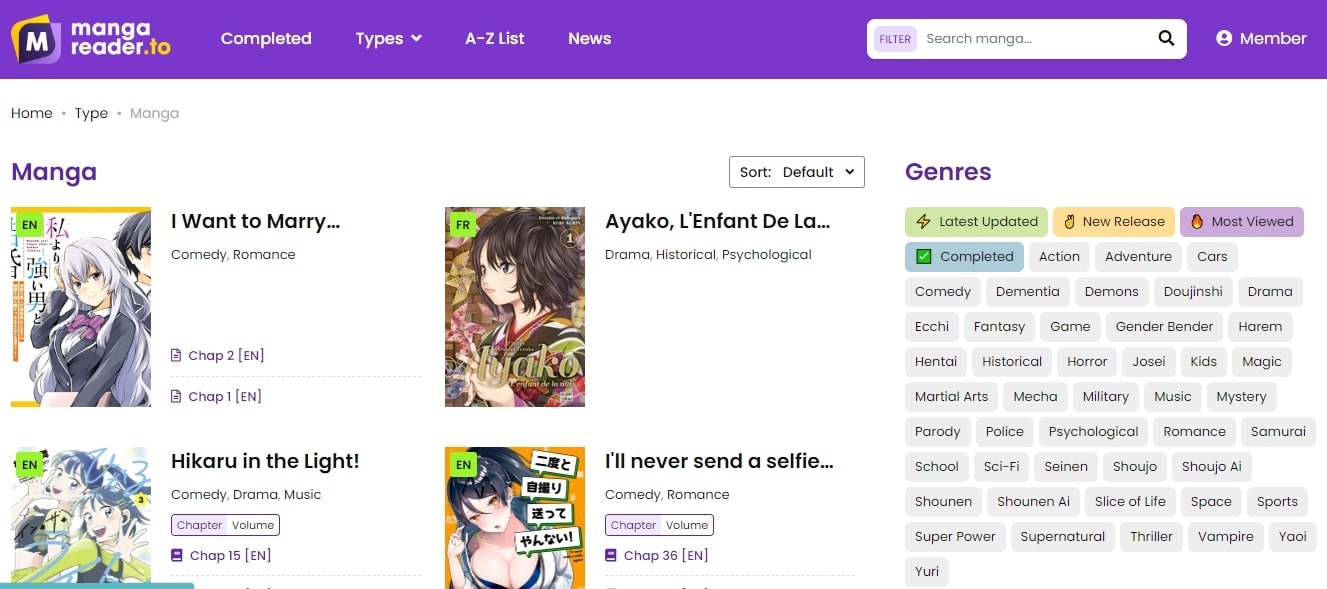Open the Sort Default dropdown
Viewport: 1327px width, 589px height.
797,172
